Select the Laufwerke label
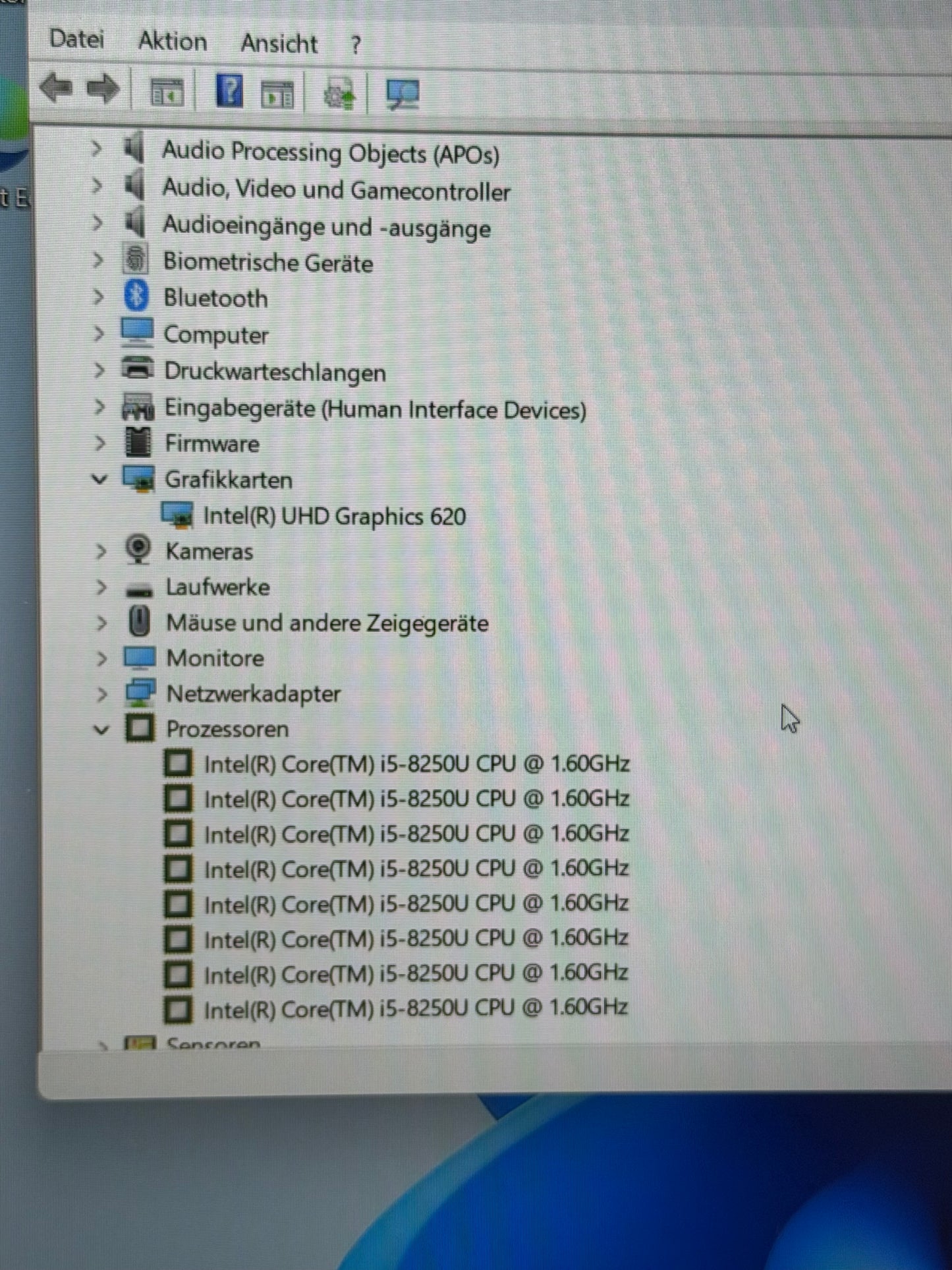This screenshot has width=952, height=1270. click(x=217, y=587)
